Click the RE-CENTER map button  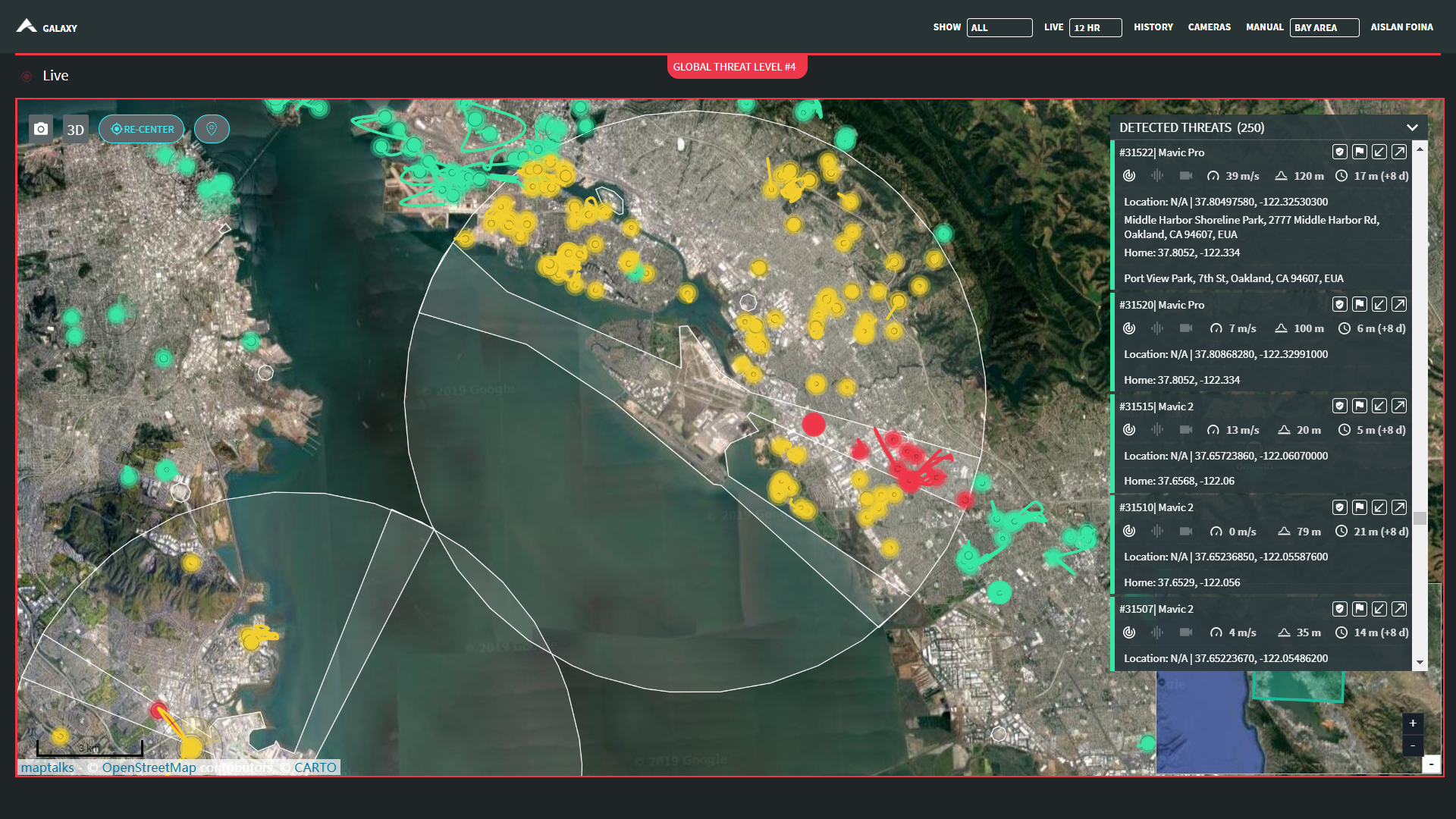click(142, 129)
